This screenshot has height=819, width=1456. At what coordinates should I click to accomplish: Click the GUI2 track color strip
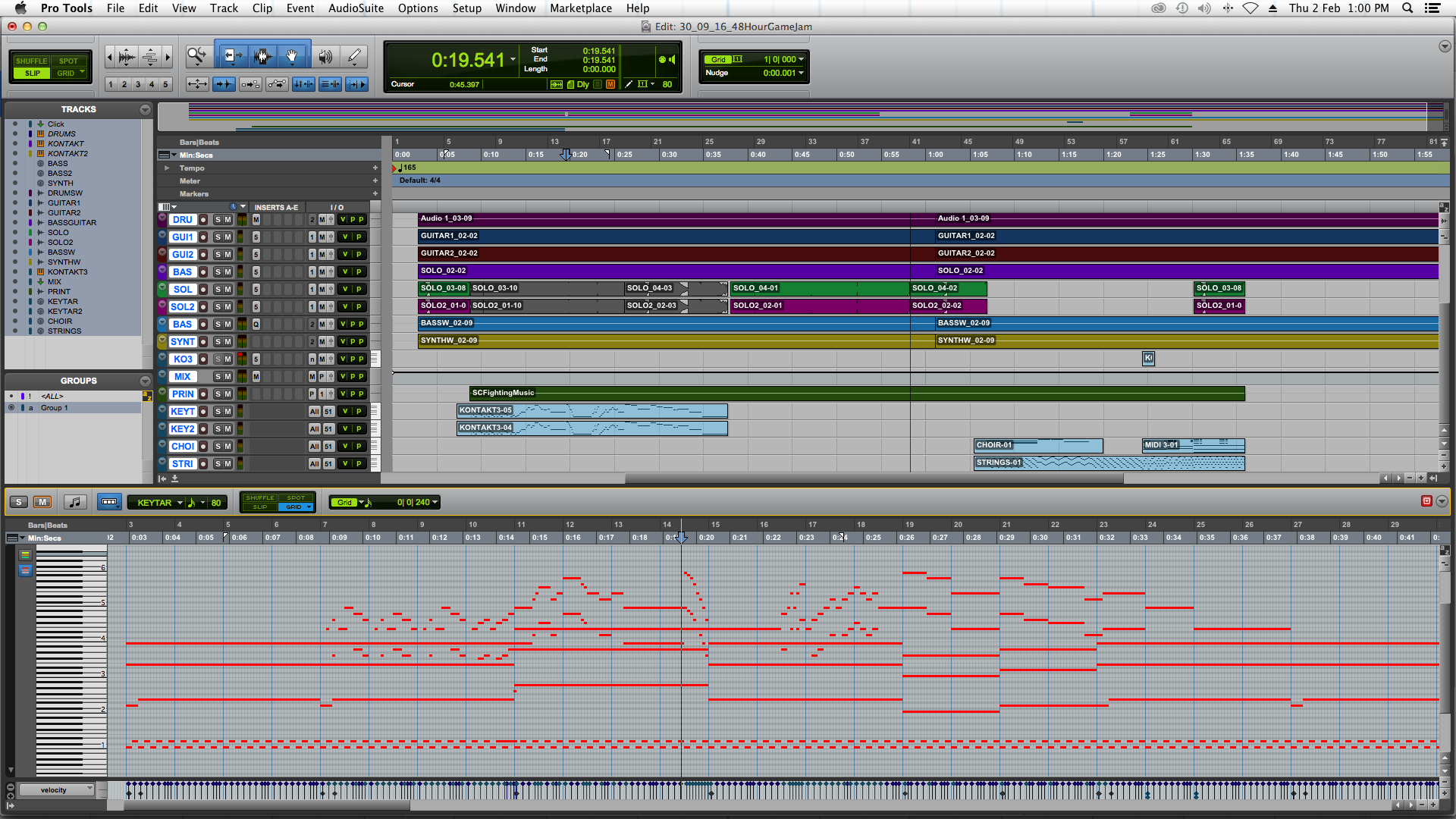[x=162, y=254]
